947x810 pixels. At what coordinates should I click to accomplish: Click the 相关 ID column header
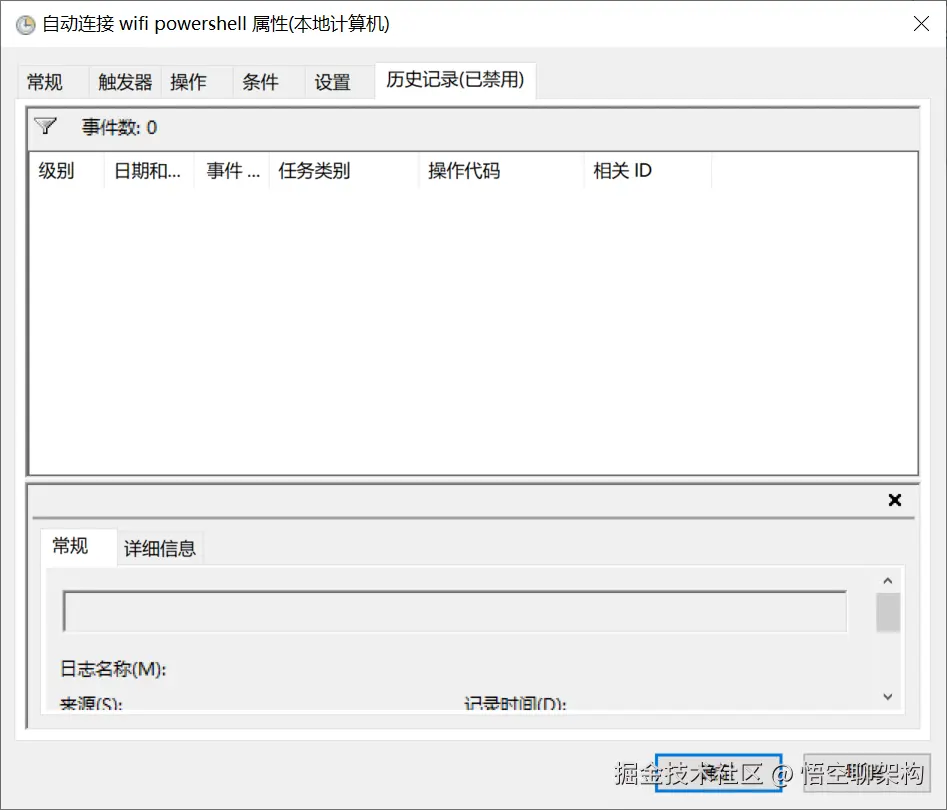click(622, 170)
